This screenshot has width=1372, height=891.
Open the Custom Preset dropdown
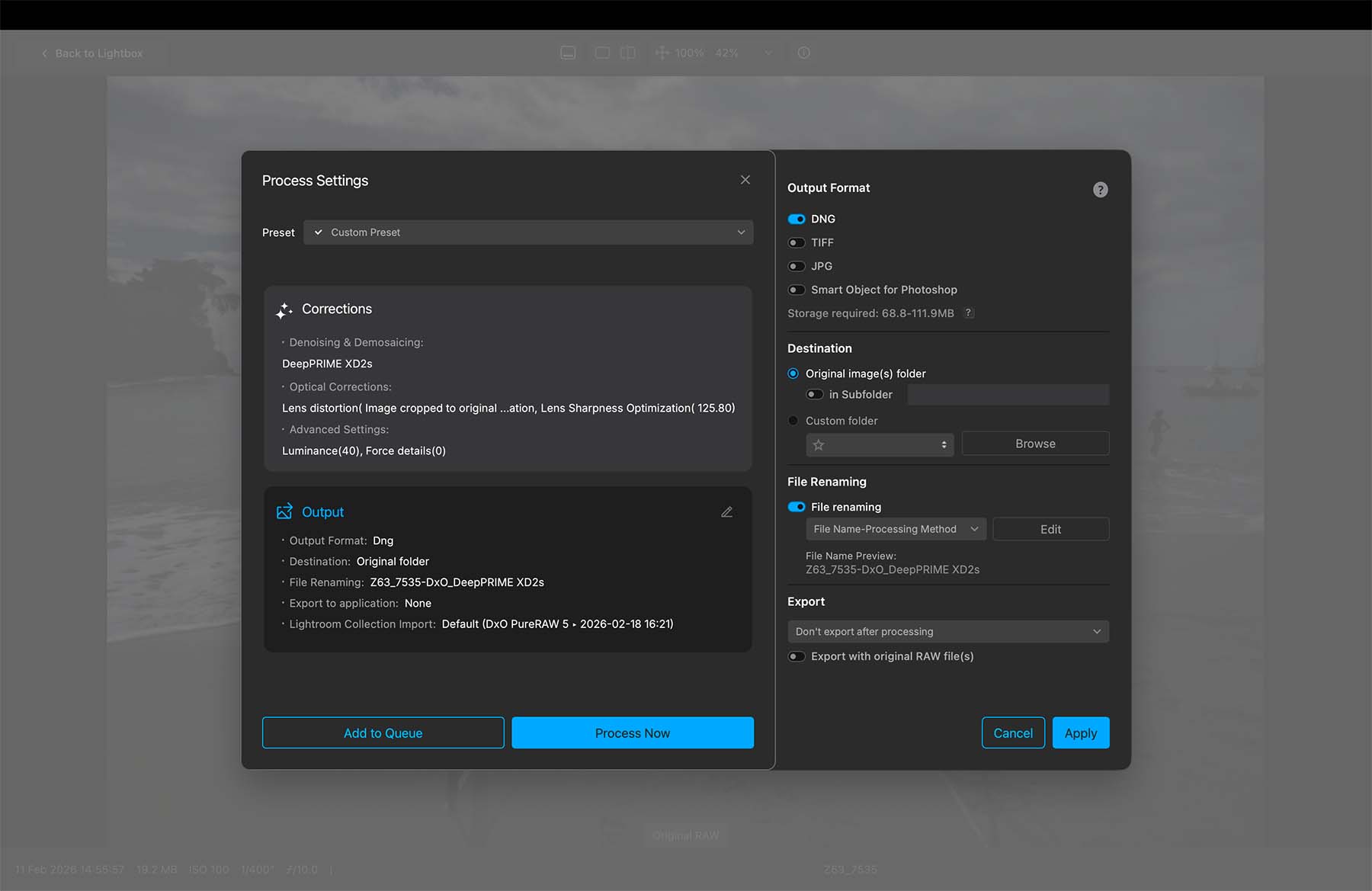528,232
